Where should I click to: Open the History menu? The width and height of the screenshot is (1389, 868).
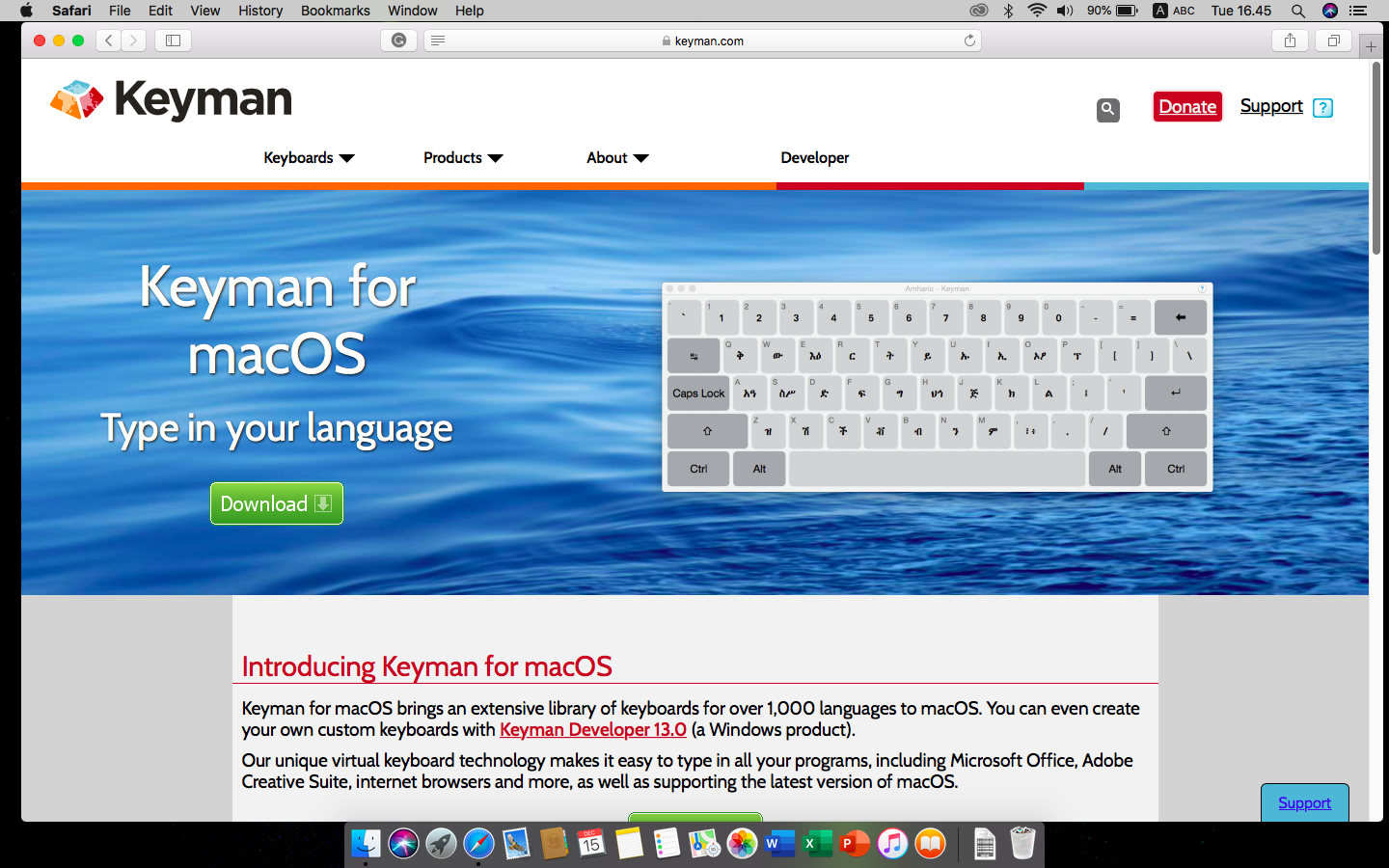(x=260, y=11)
